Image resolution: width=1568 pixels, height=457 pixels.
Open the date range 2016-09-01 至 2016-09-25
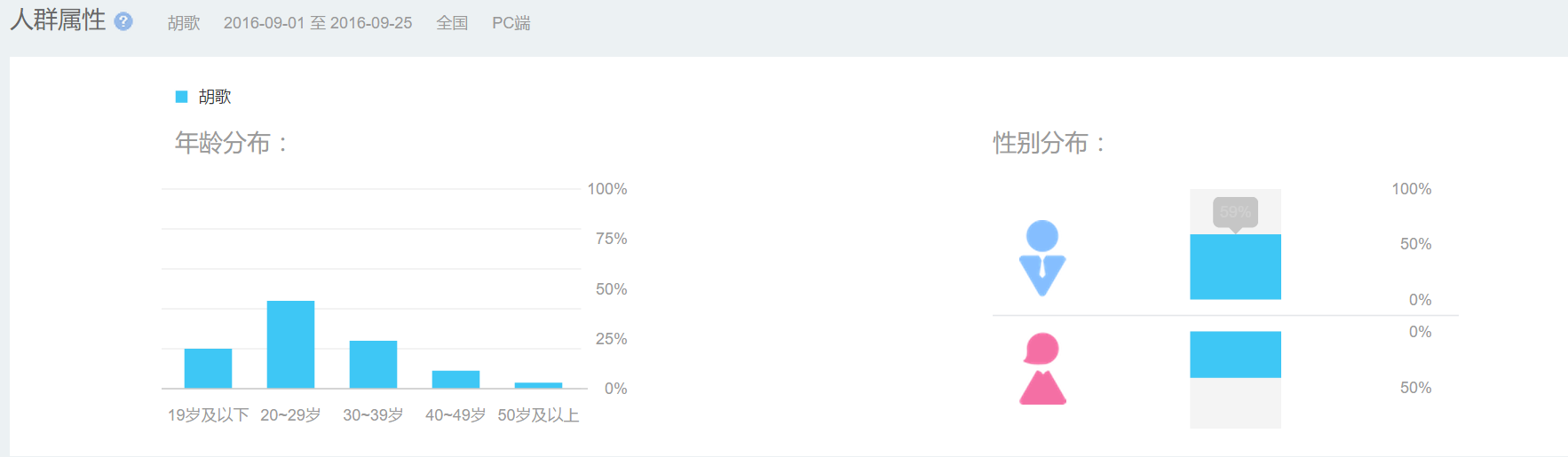coord(318,23)
